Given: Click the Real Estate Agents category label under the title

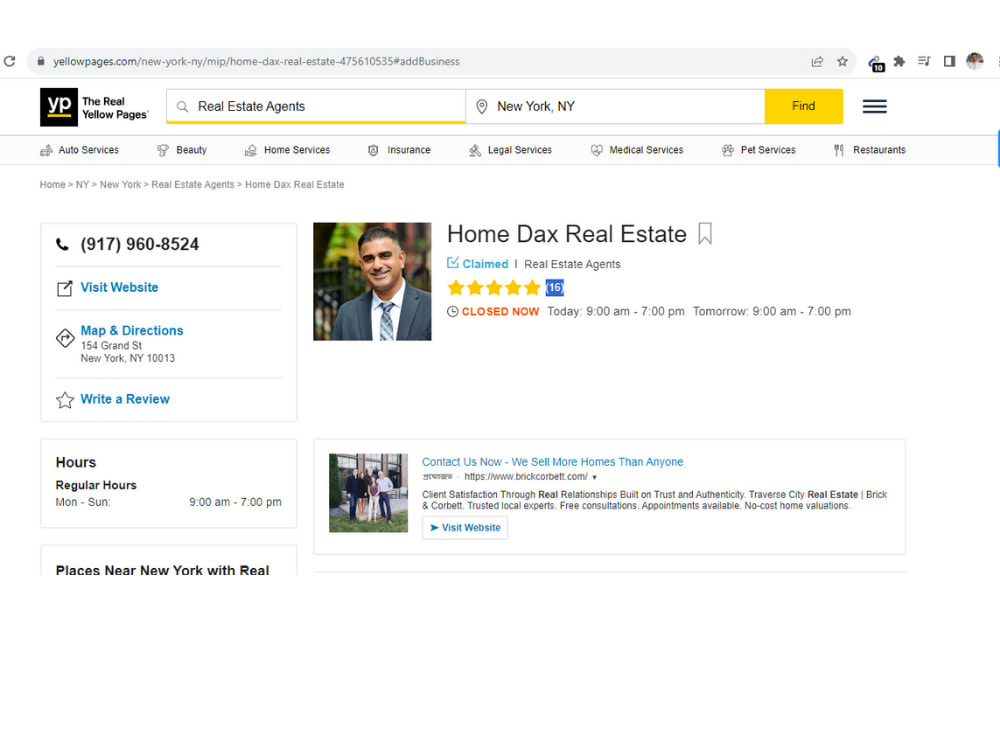Looking at the screenshot, I should (x=572, y=264).
